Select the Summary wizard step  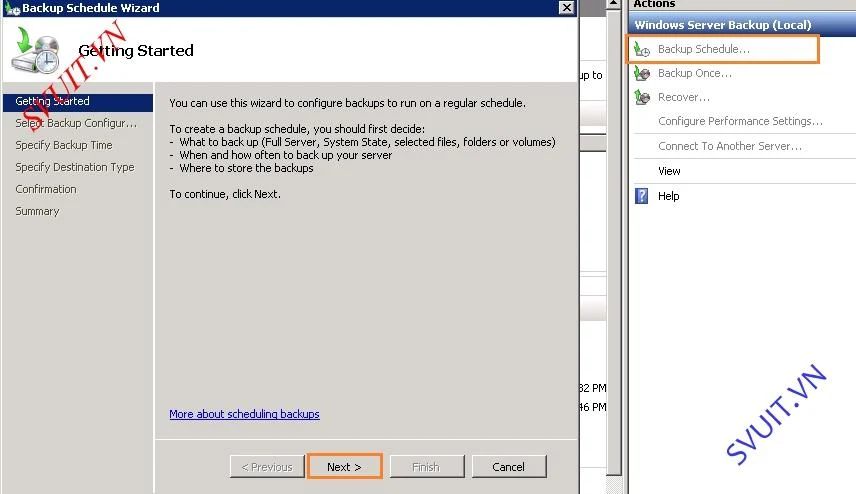(x=37, y=211)
